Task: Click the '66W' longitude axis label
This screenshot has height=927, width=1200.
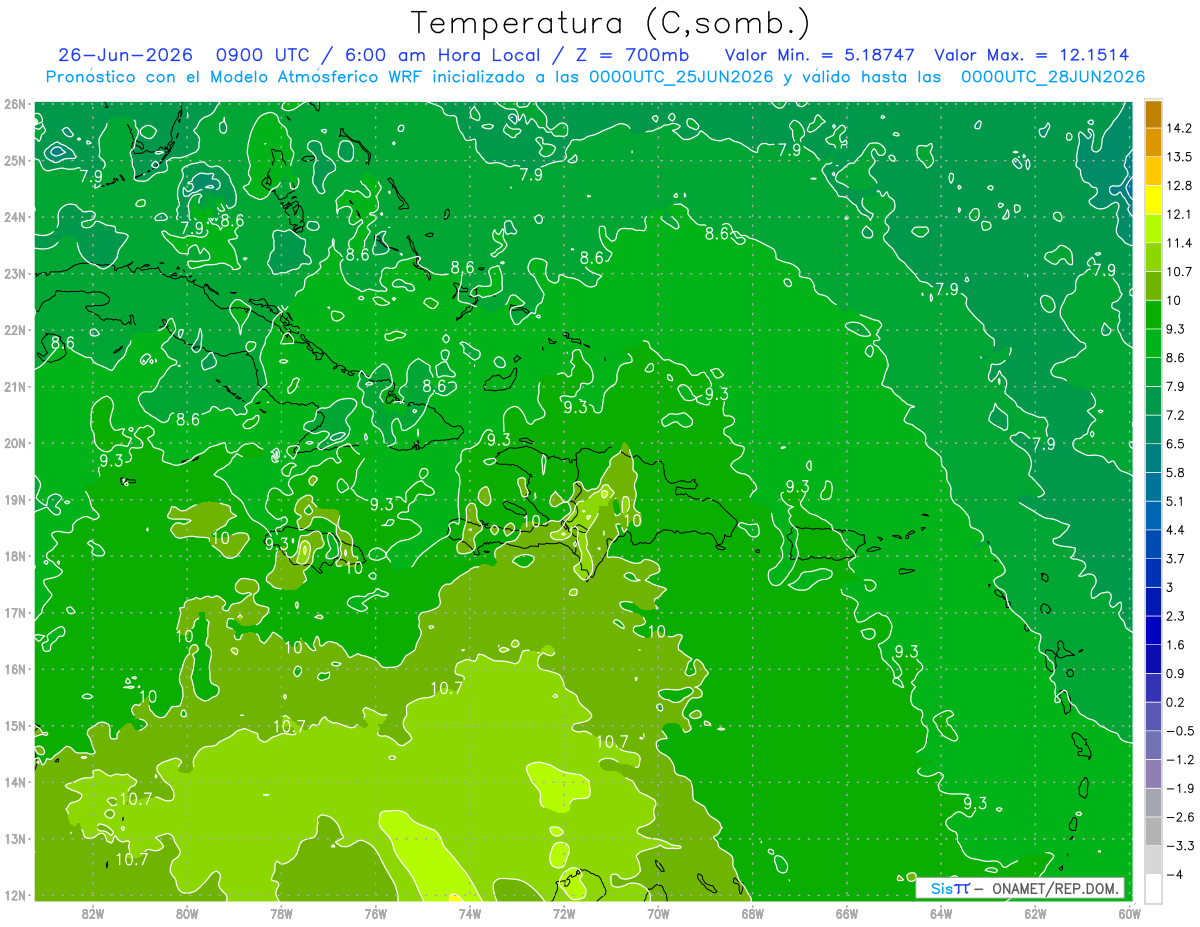Action: point(847,913)
